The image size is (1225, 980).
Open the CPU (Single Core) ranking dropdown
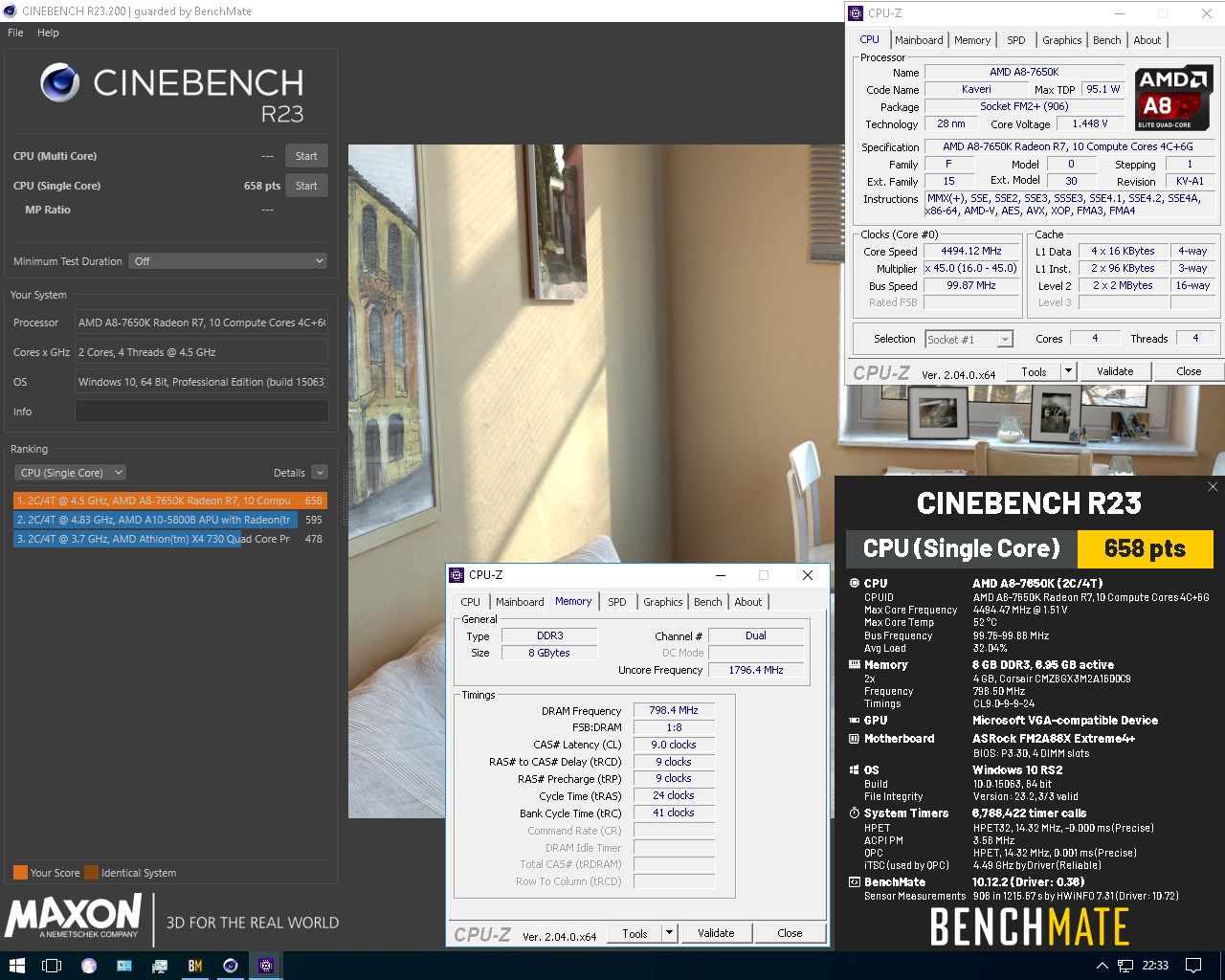[71, 473]
